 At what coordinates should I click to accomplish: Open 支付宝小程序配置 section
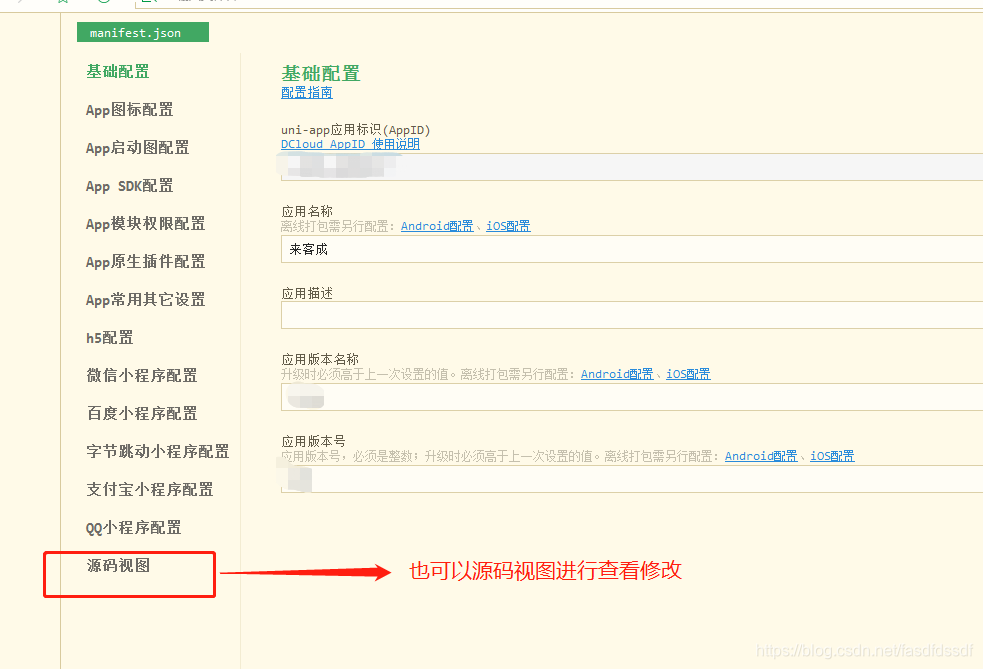click(150, 490)
